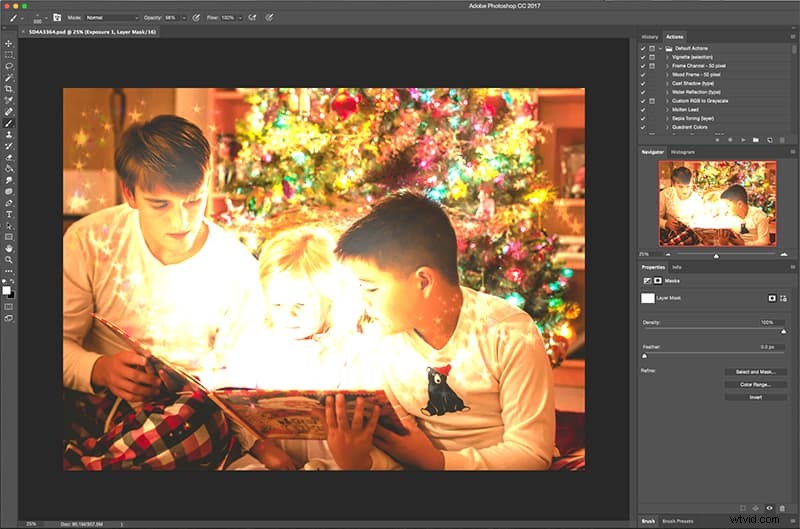The height and width of the screenshot is (529, 800).
Task: Select the History Brush tool
Action: pyautogui.click(x=9, y=146)
